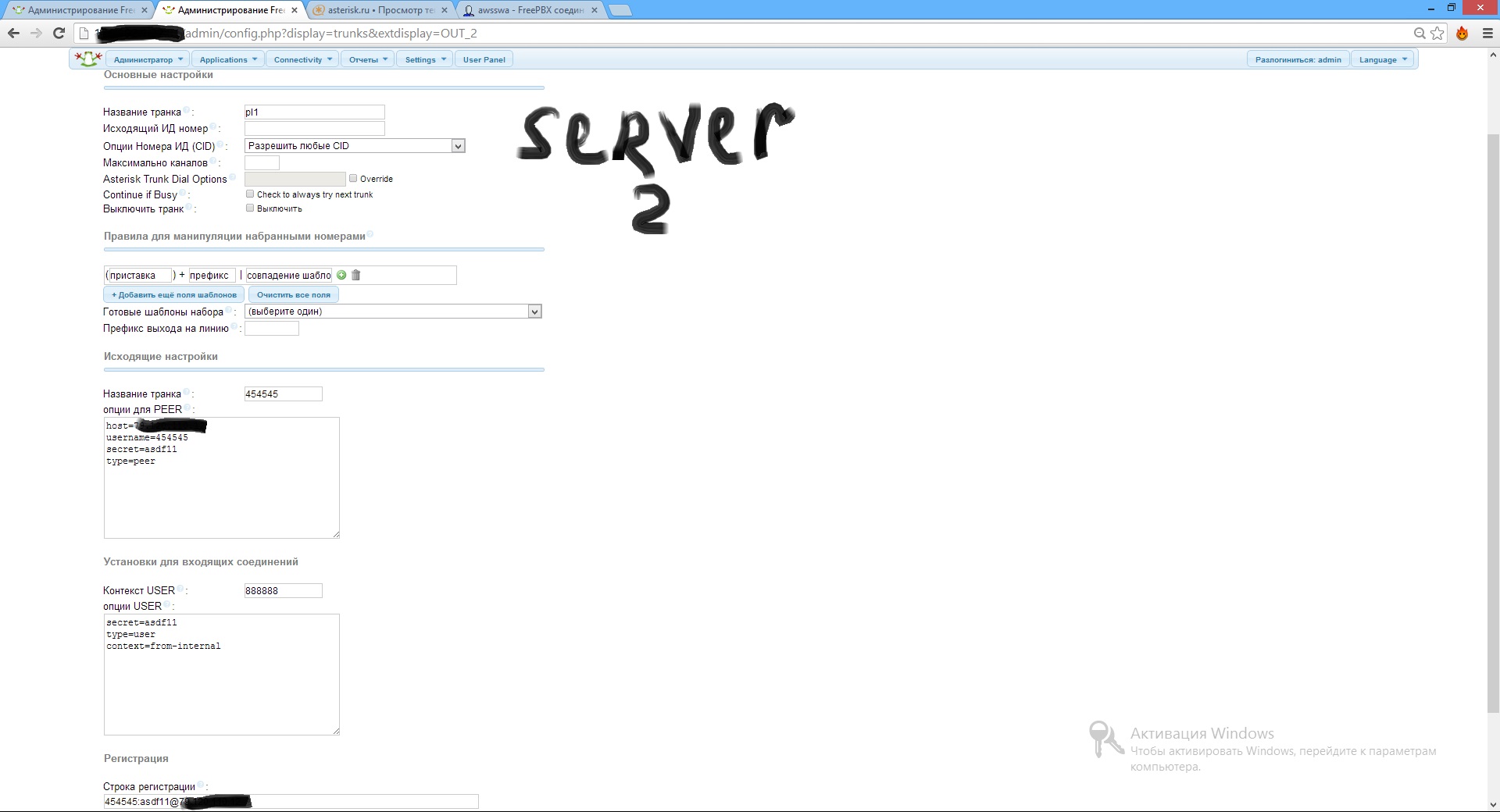Toggle the Выключить trunk checkbox
This screenshot has height=812, width=1500.
point(250,208)
